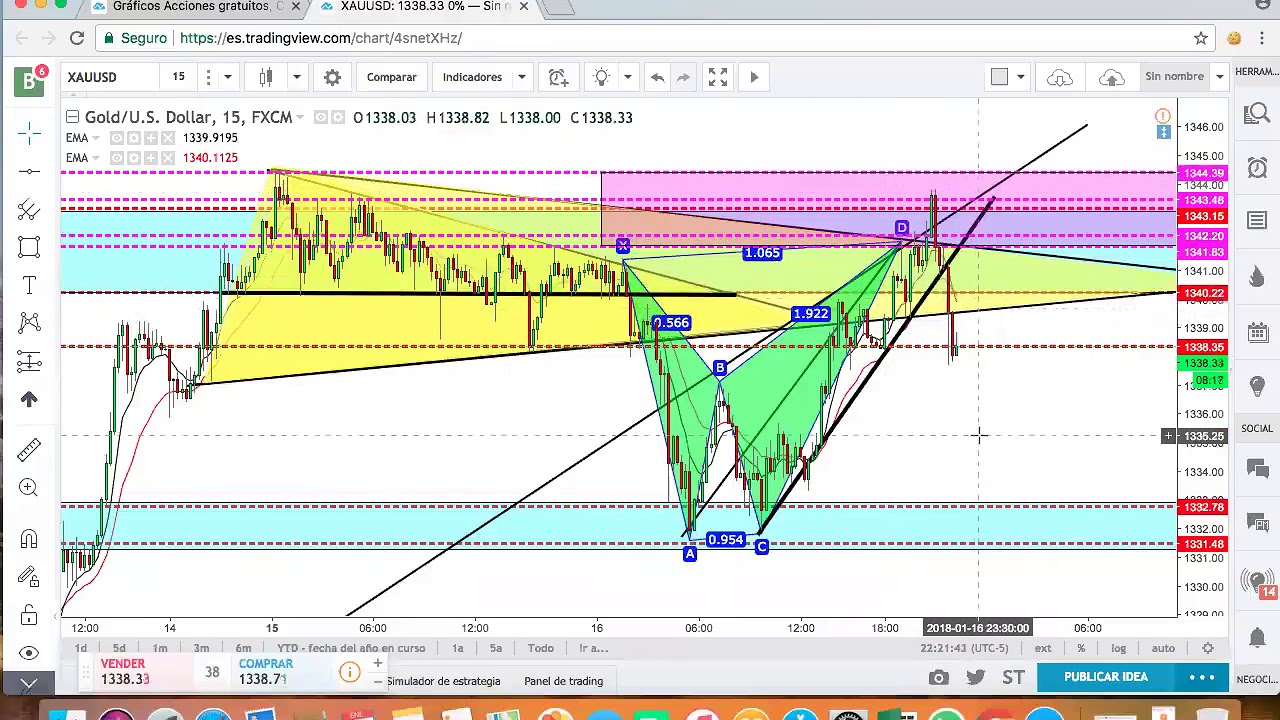This screenshot has height=720, width=1280.
Task: Open time interval dropdown menu
Action: coord(228,77)
